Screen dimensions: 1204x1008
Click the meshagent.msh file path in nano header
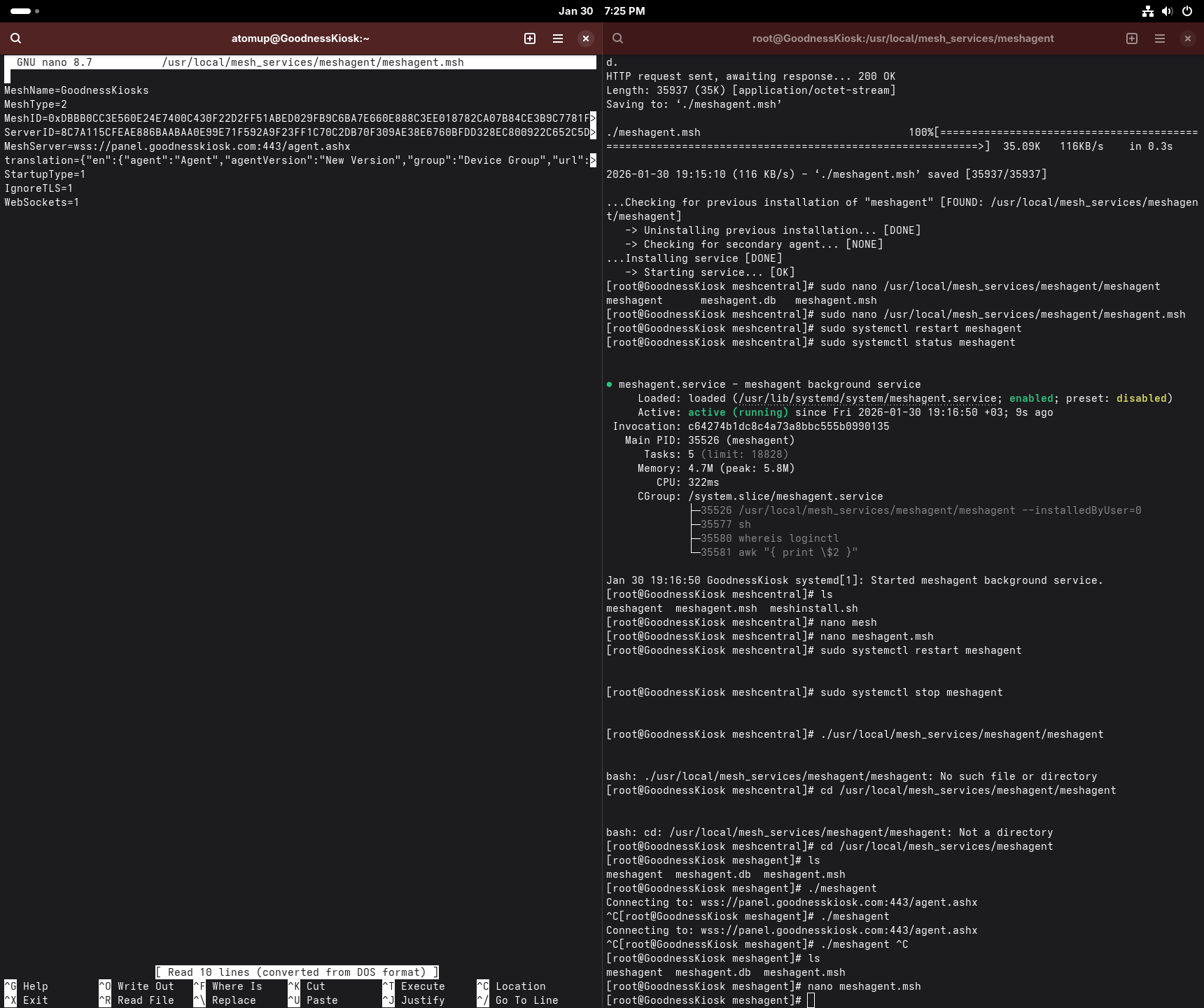(x=313, y=62)
